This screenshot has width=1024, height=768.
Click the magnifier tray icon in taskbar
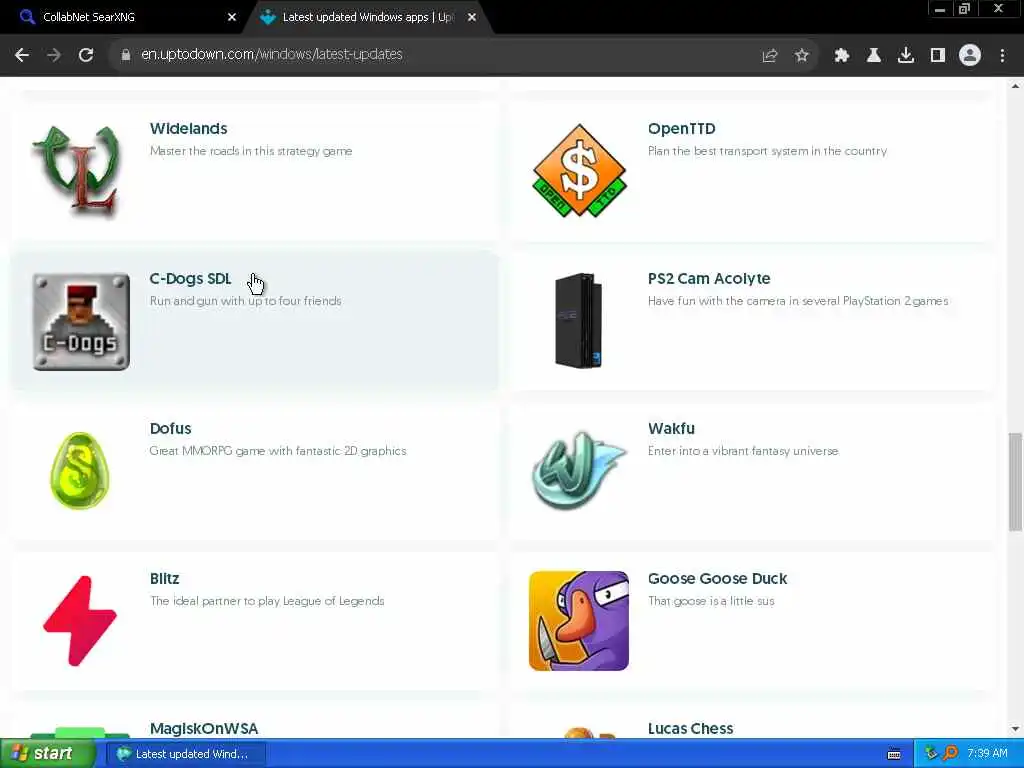pyautogui.click(x=950, y=754)
